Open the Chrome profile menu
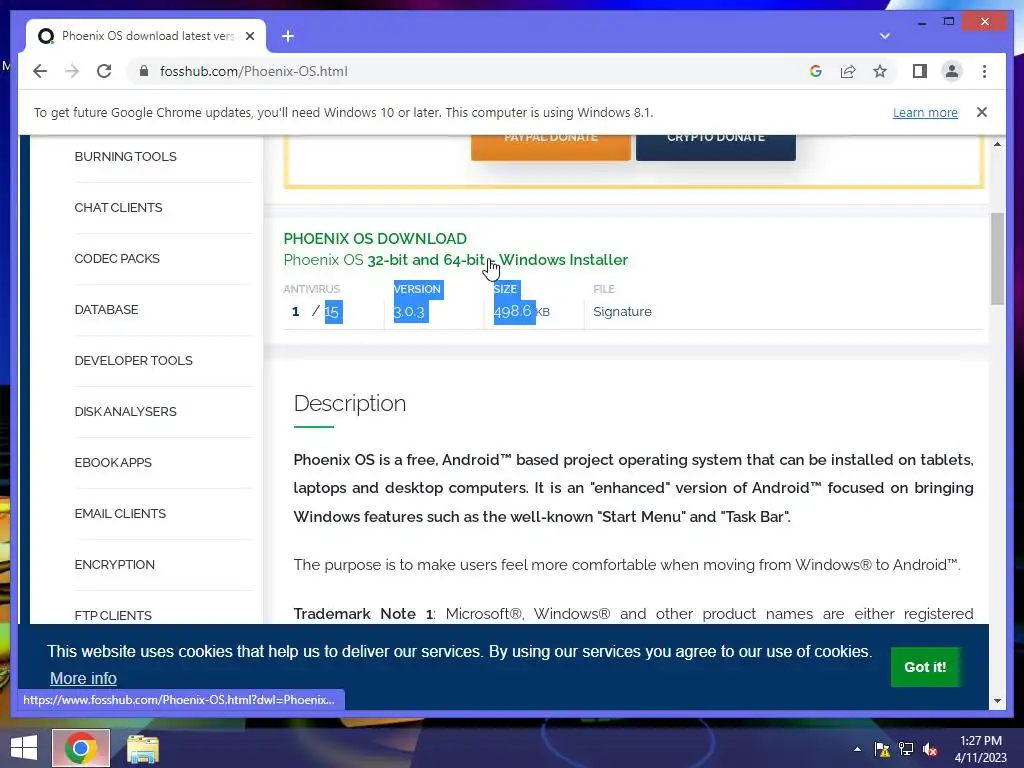Viewport: 1024px width, 768px height. tap(952, 71)
